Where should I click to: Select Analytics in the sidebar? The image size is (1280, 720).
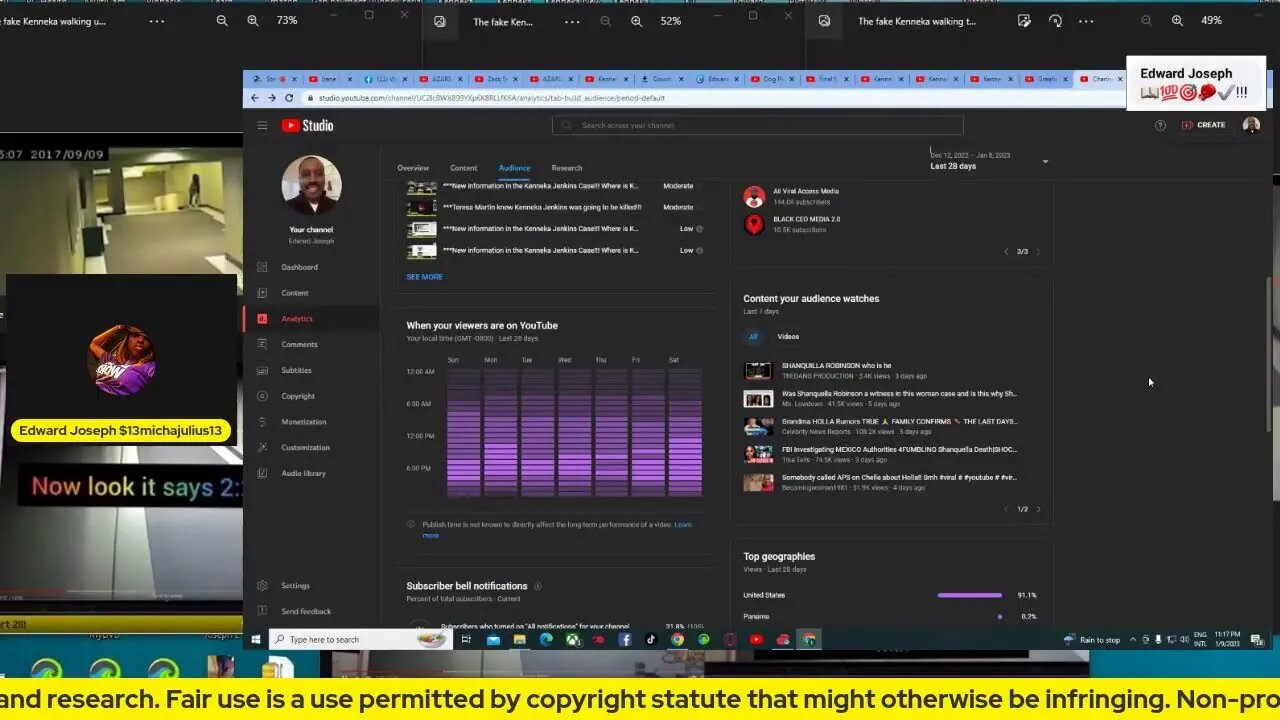click(297, 319)
